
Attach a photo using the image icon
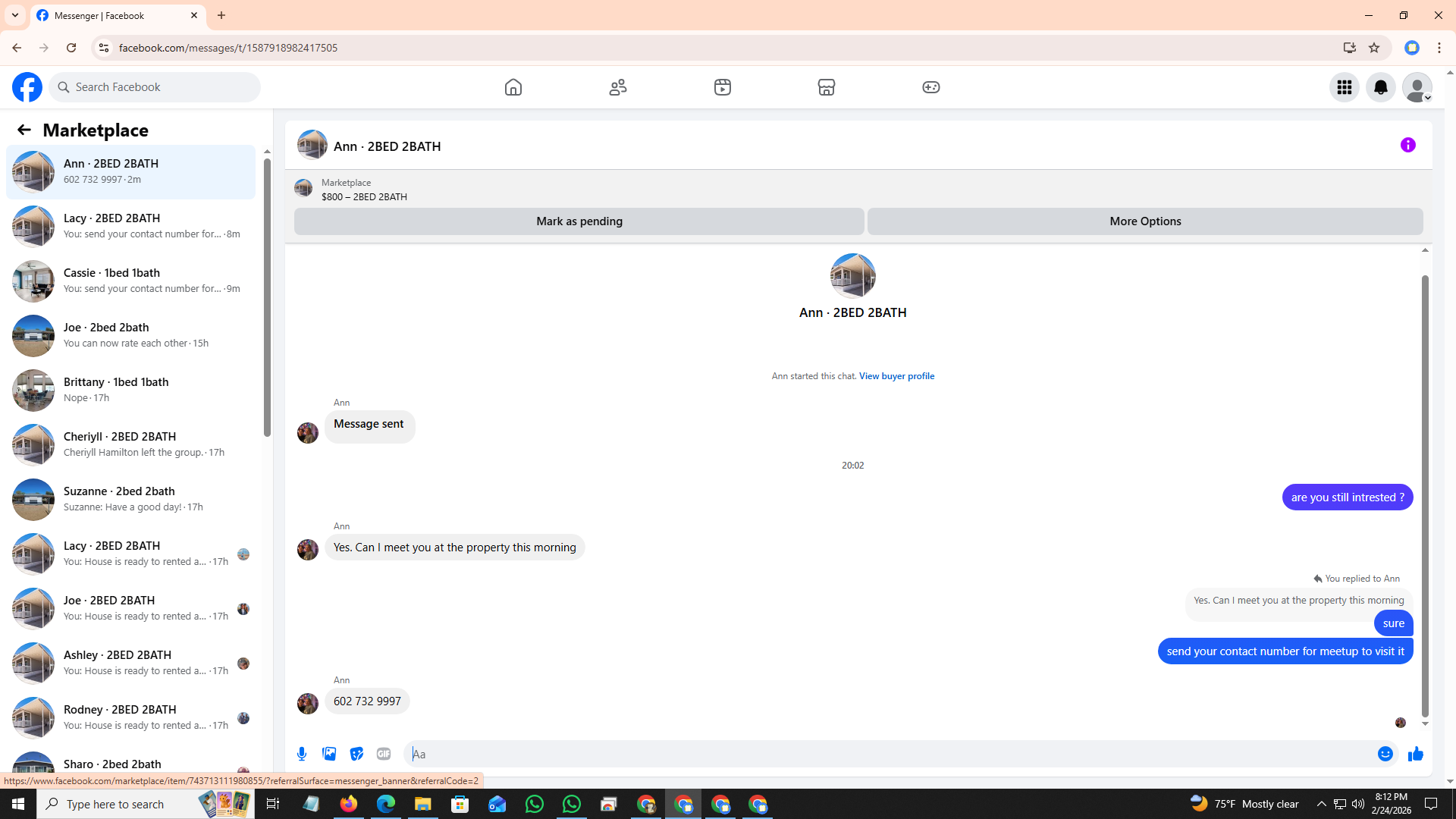(329, 754)
